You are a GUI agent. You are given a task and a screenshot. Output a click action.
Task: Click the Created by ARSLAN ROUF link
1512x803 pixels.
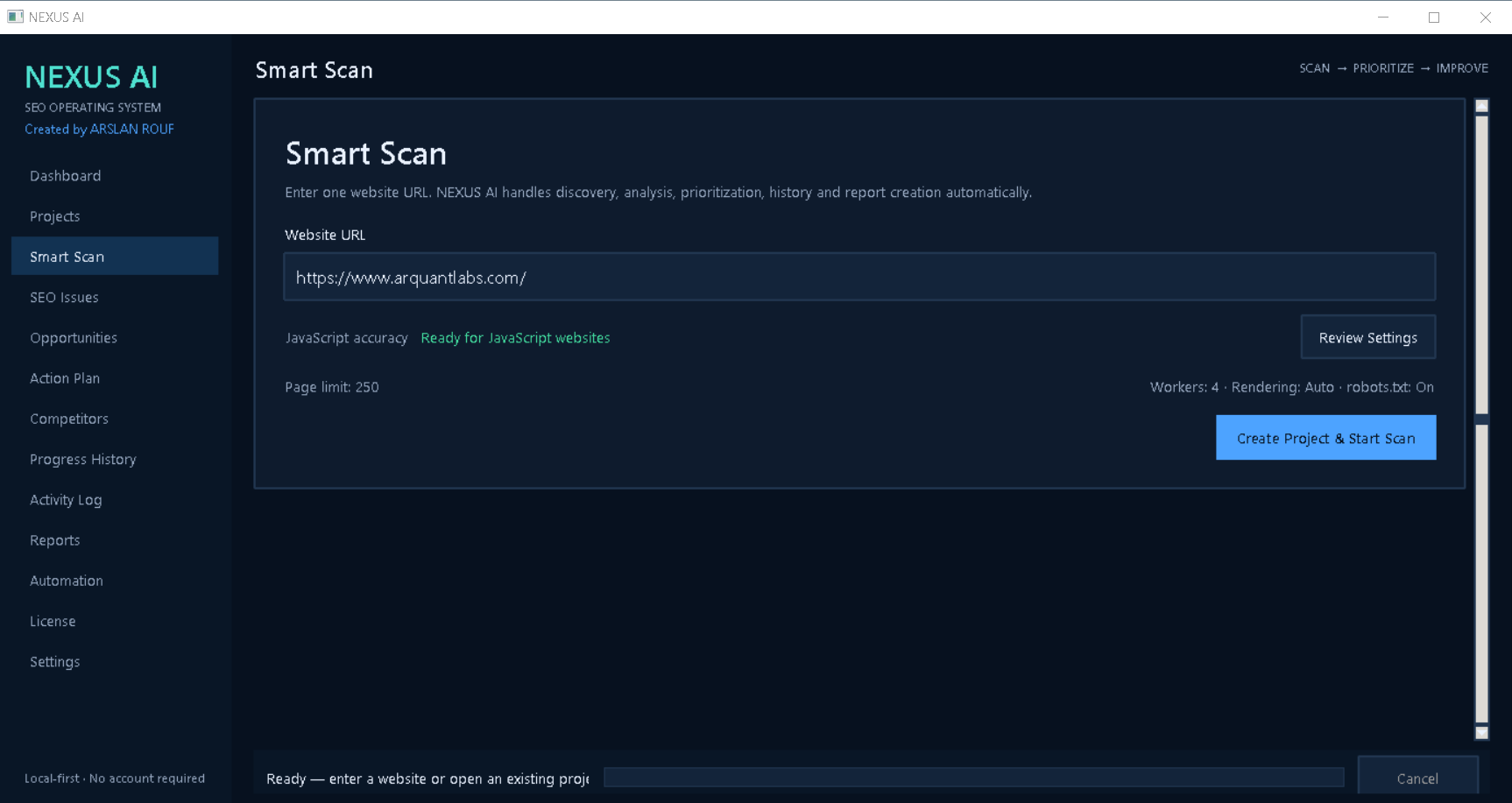99,129
